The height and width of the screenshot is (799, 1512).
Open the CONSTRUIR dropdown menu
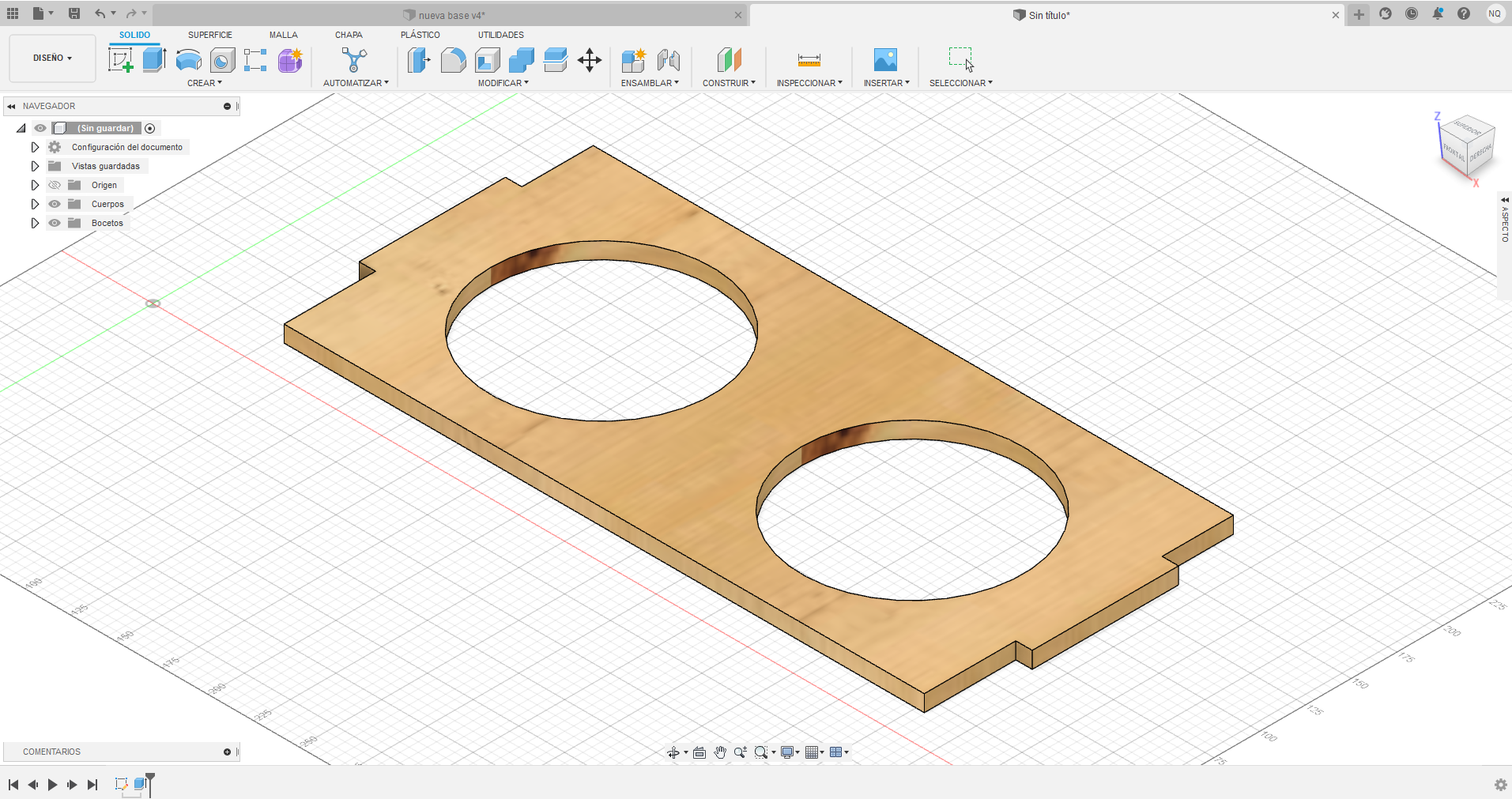pyautogui.click(x=729, y=83)
